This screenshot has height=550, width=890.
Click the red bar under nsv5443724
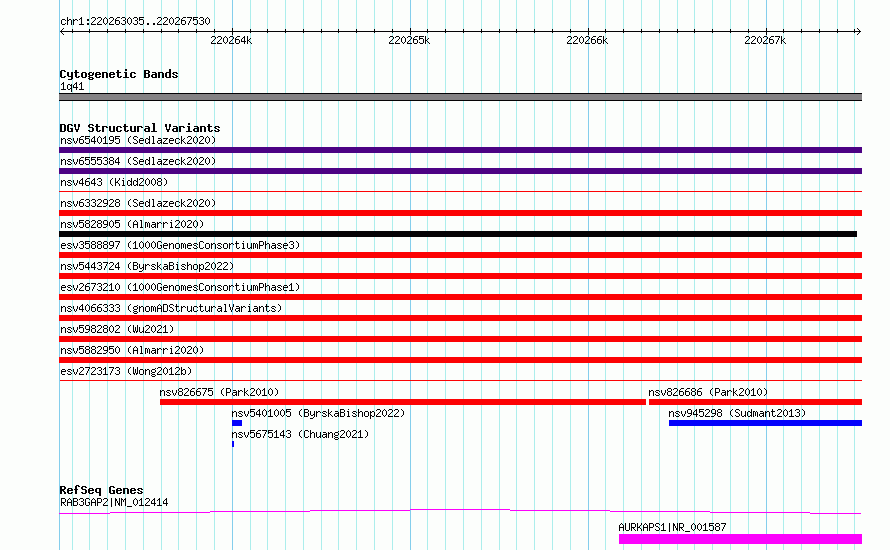460,276
